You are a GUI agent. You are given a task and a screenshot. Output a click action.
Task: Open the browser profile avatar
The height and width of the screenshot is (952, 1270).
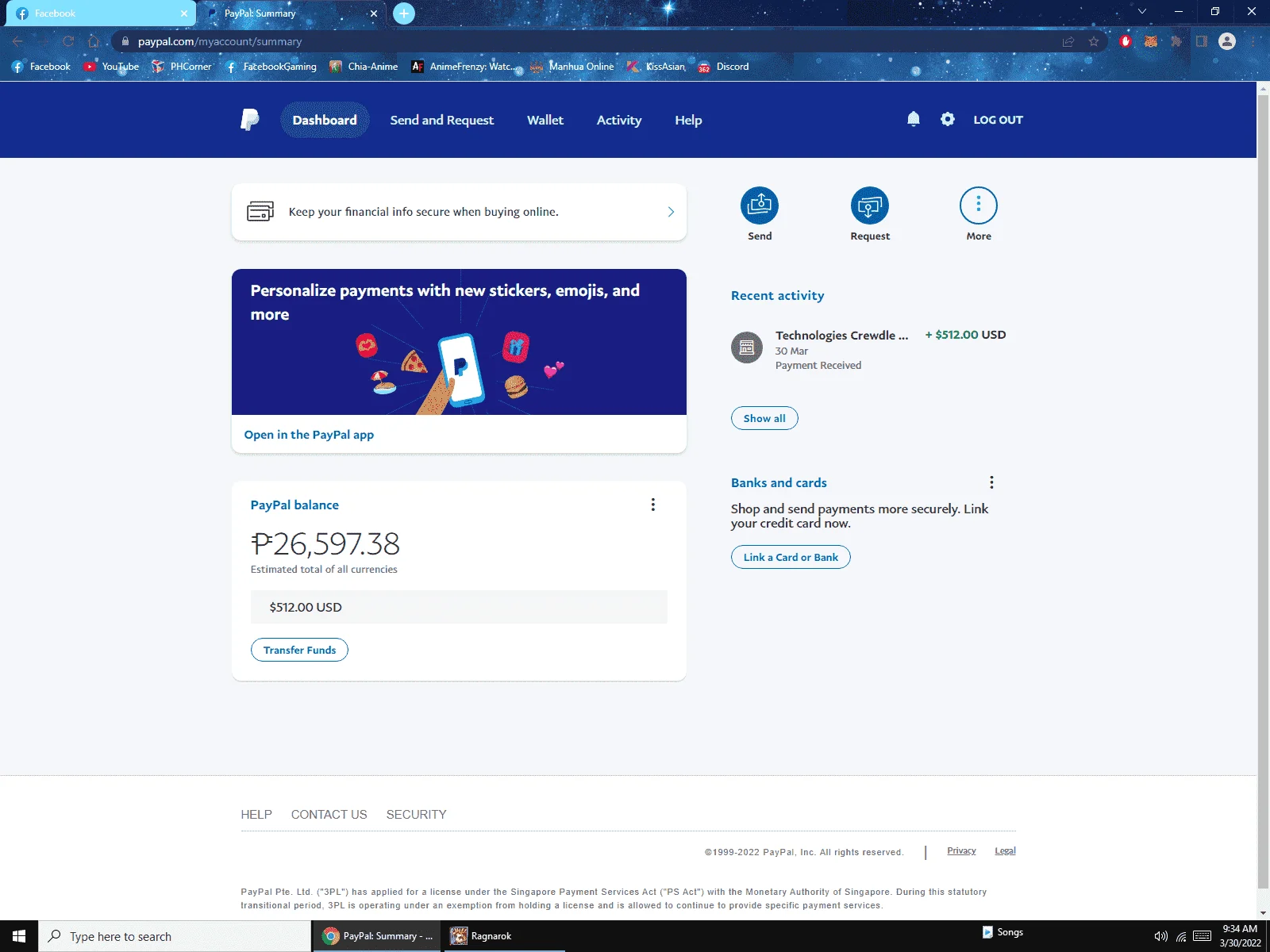click(x=1227, y=41)
